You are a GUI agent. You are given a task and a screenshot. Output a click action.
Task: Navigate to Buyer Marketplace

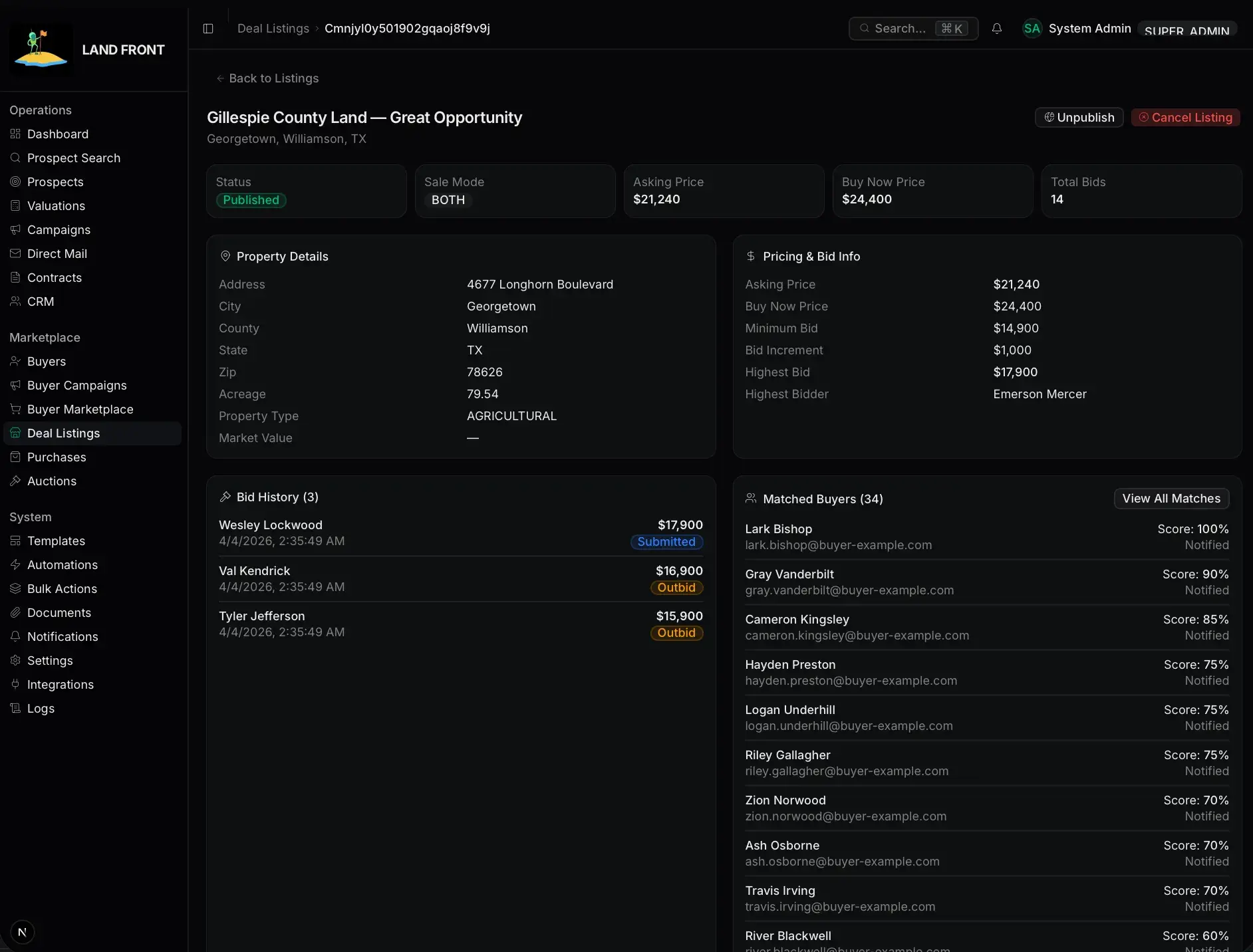[x=92, y=409]
